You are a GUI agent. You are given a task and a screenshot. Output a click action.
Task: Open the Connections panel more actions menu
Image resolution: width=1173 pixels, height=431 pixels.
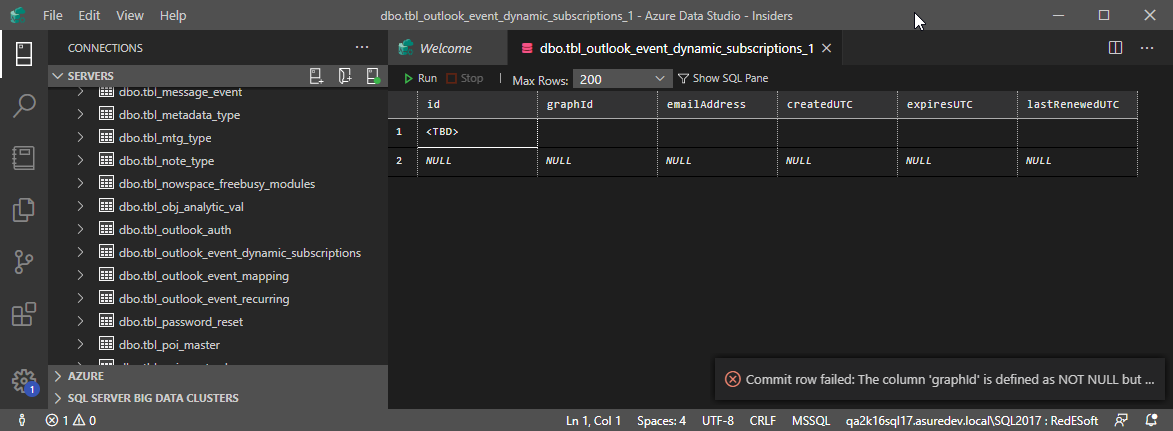(362, 47)
